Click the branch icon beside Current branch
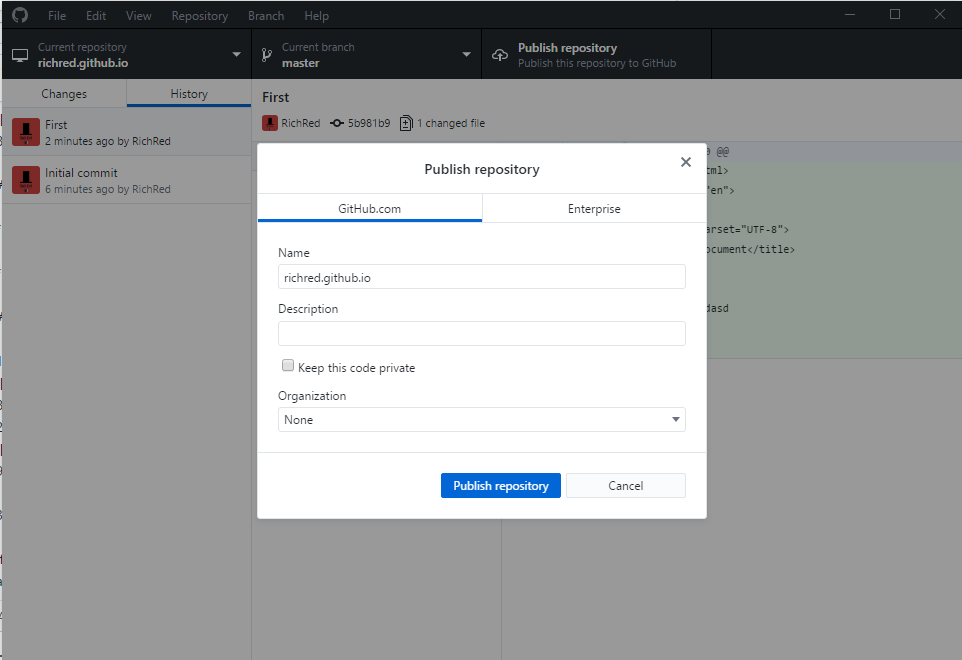This screenshot has width=962, height=660. coord(266,55)
